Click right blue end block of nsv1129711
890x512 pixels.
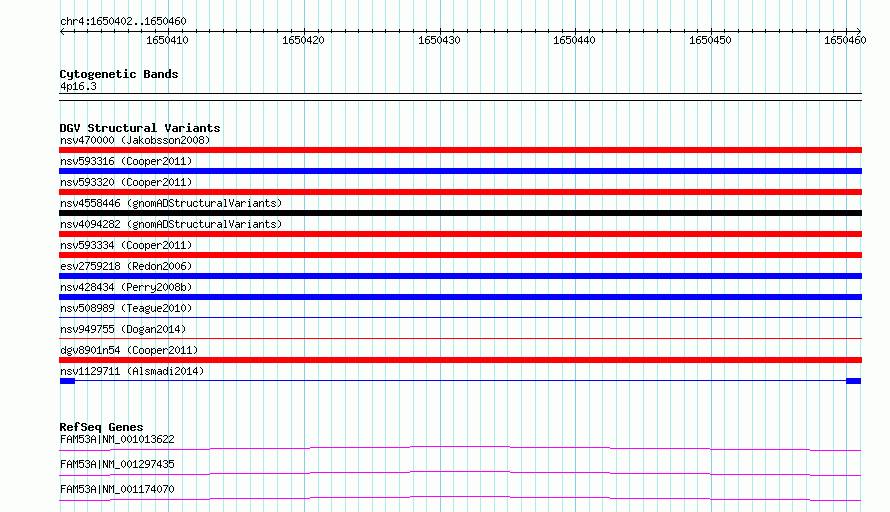pos(854,381)
